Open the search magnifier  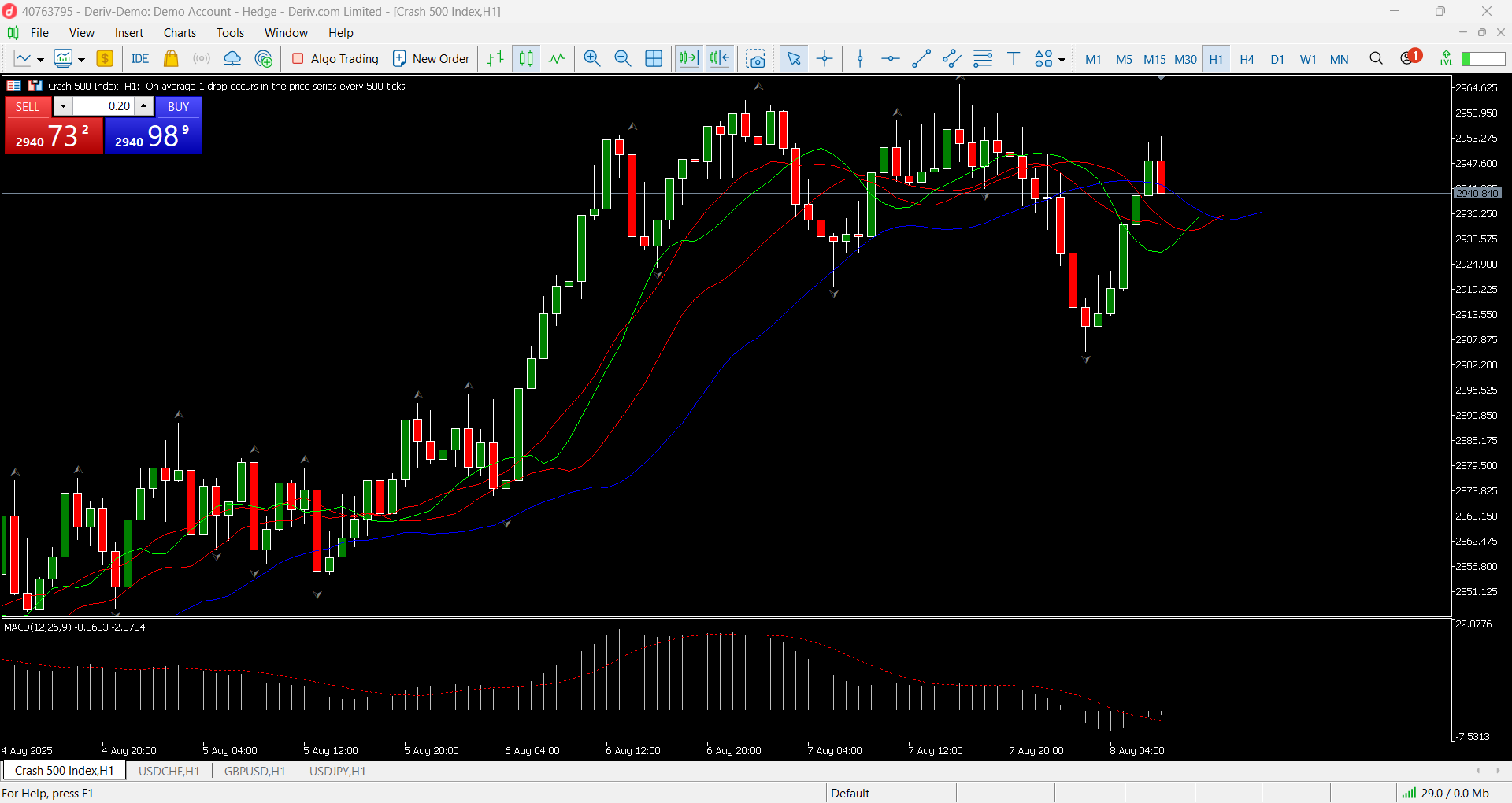[1376, 59]
